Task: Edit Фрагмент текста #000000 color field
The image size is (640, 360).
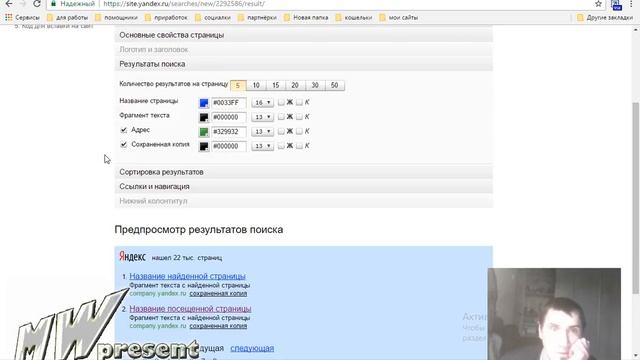Action: (x=229, y=117)
